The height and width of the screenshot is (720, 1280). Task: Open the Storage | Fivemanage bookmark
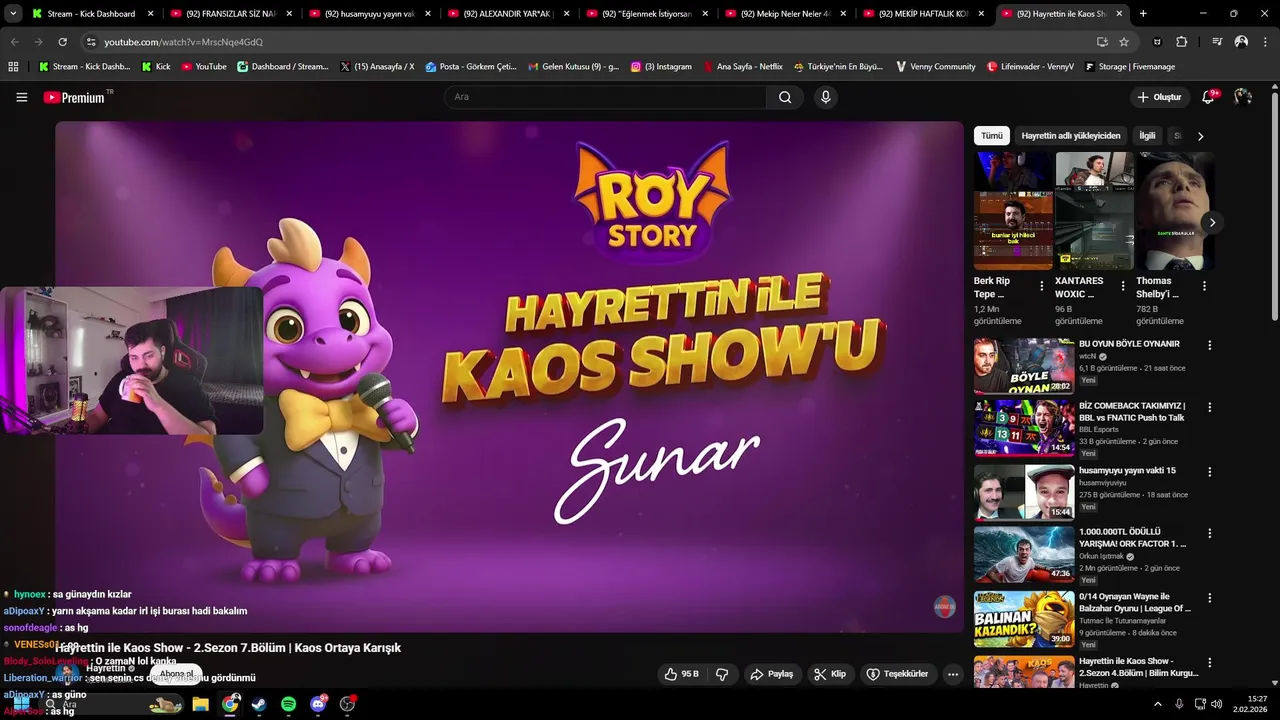(1129, 66)
